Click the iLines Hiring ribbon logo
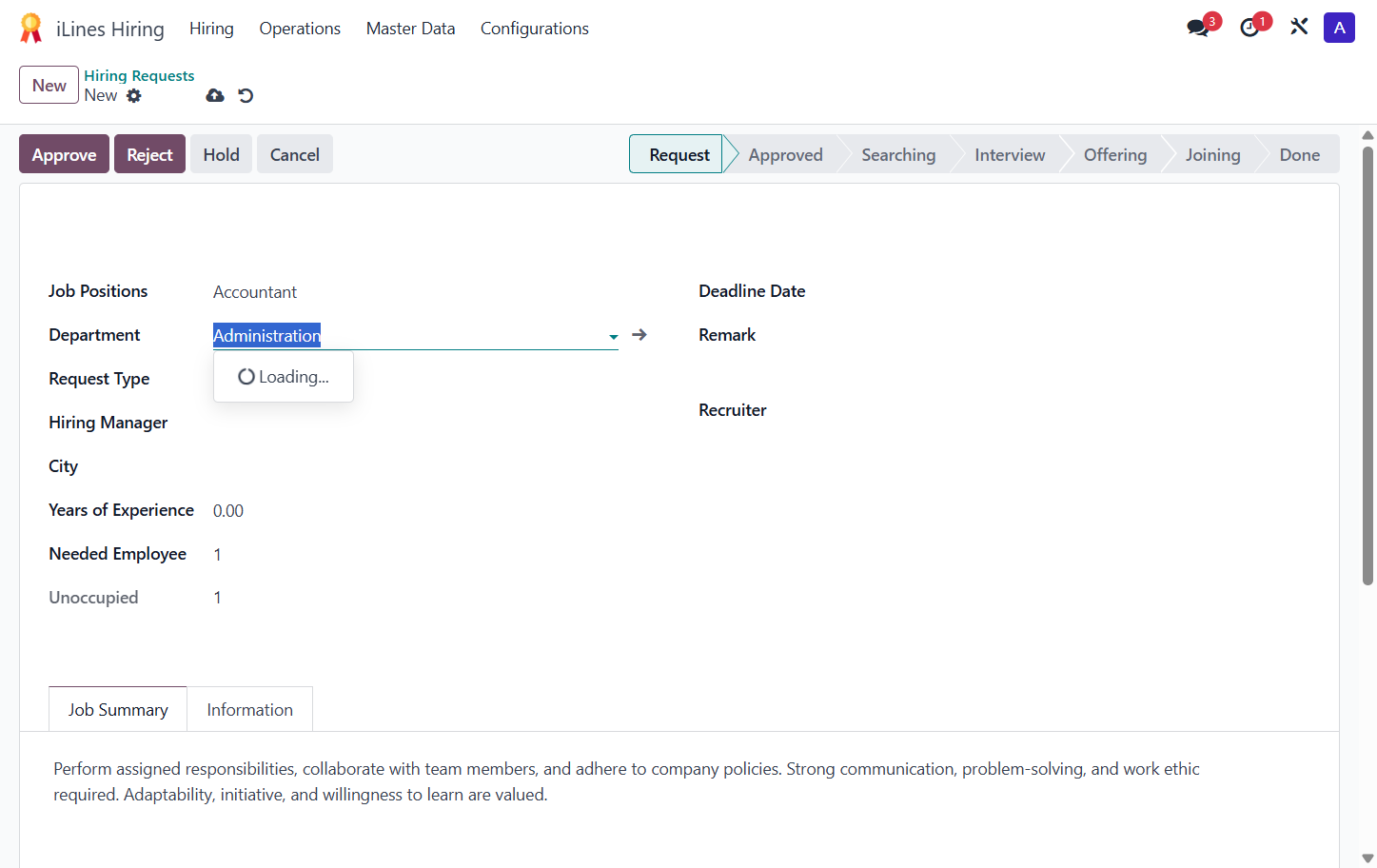Viewport: 1377px width, 868px height. [30, 29]
